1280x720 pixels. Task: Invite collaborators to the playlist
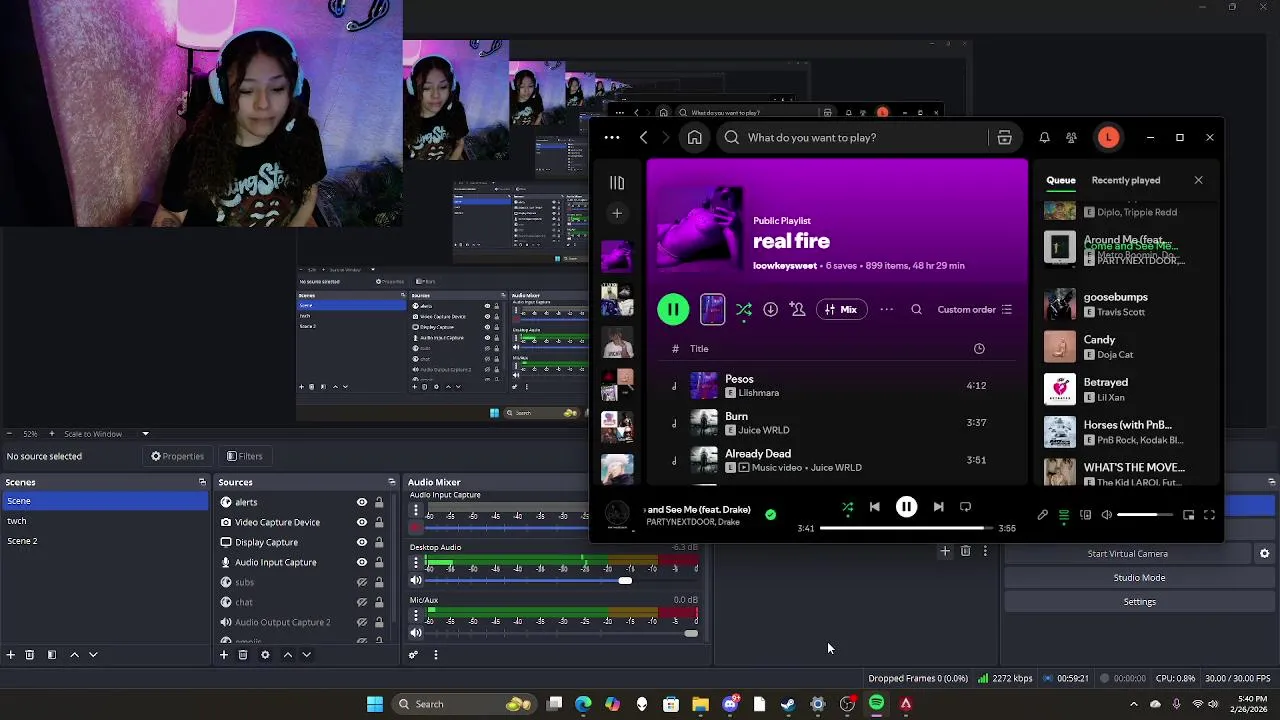(797, 310)
